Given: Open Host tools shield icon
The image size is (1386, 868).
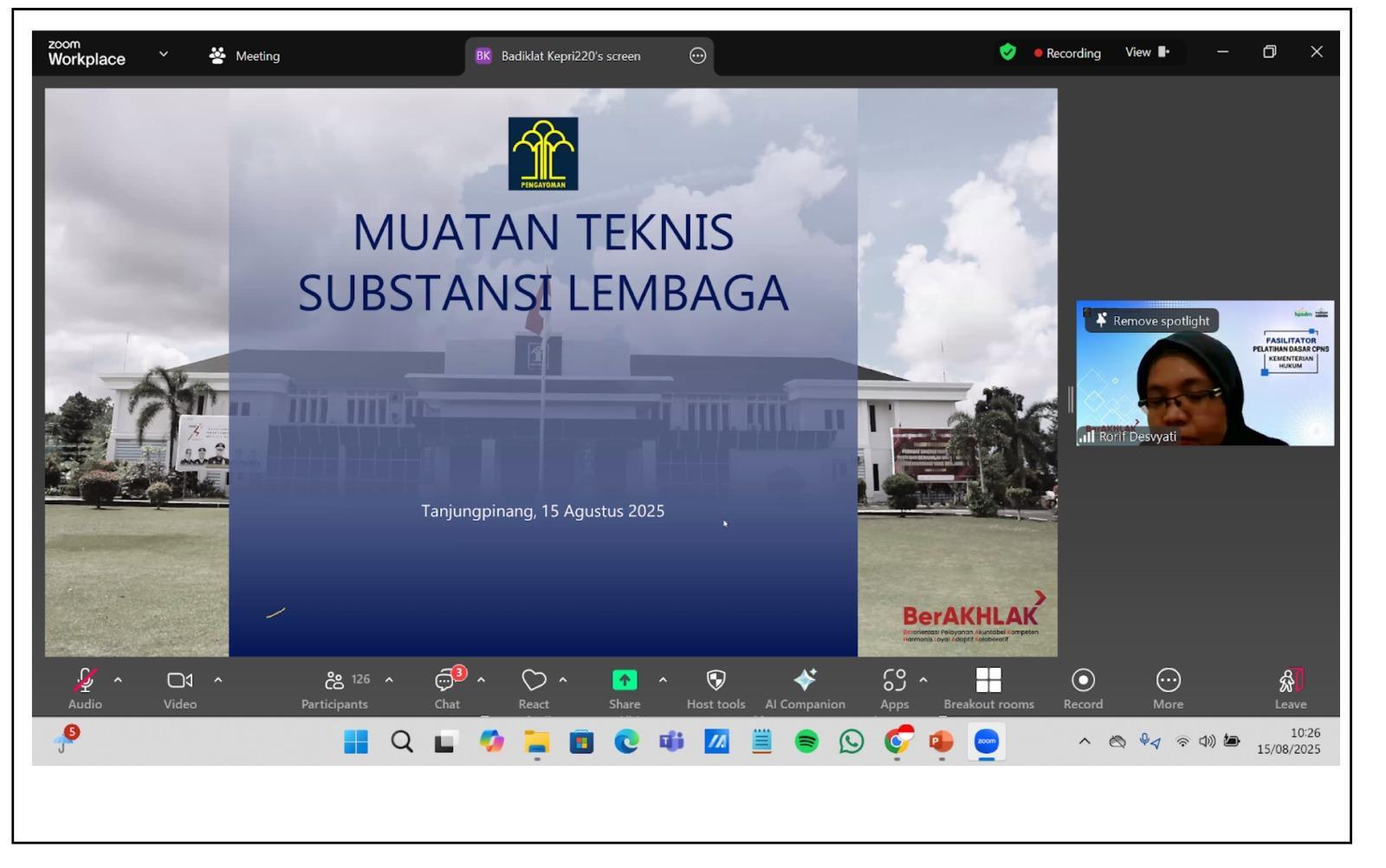Looking at the screenshot, I should click(716, 681).
